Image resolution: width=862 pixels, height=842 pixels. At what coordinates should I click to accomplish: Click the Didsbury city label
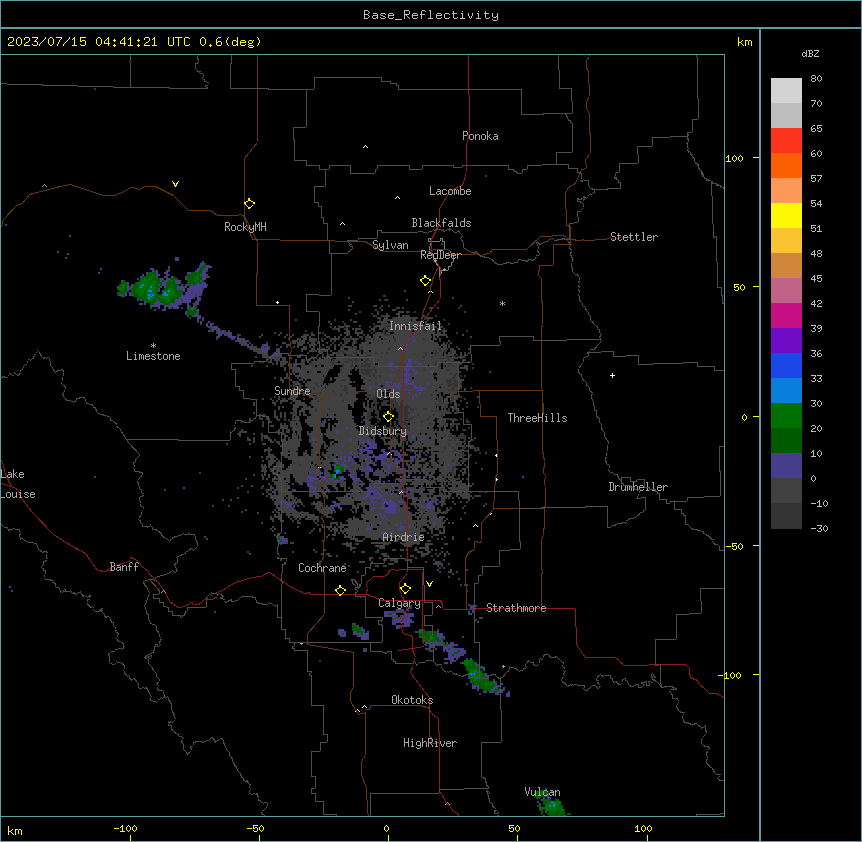point(383,431)
